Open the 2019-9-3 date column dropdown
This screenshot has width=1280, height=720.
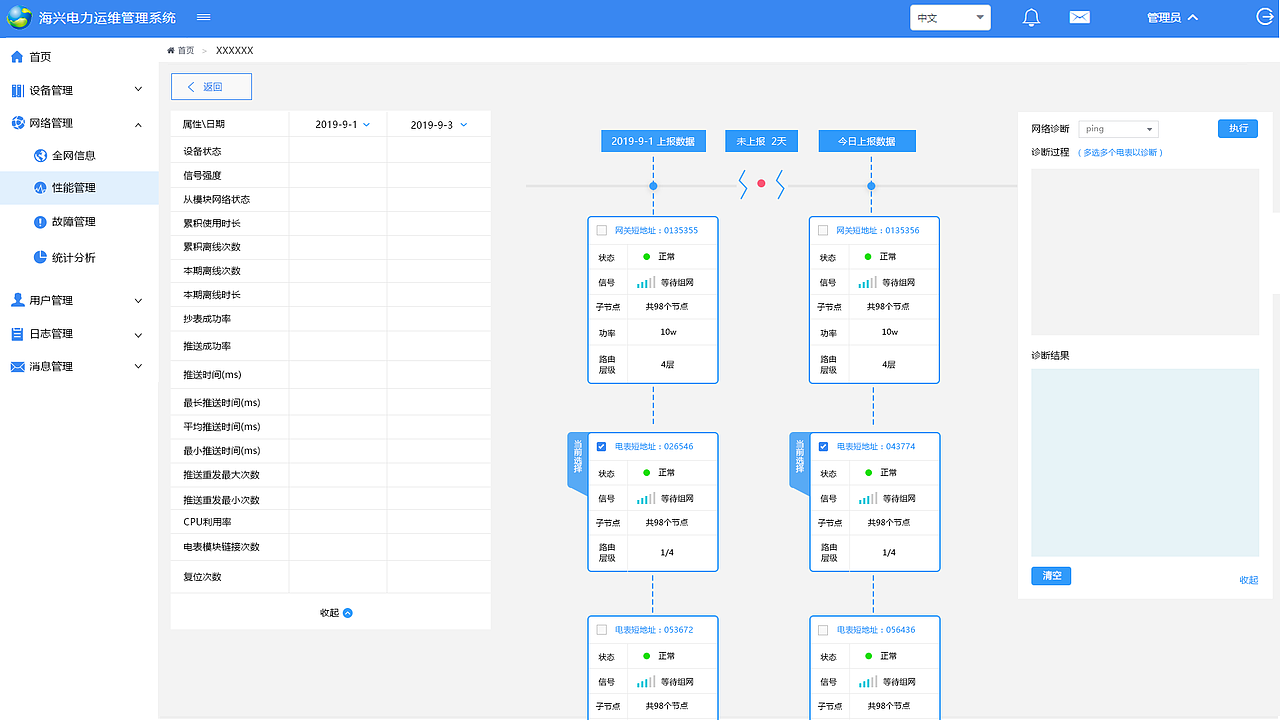pos(439,125)
